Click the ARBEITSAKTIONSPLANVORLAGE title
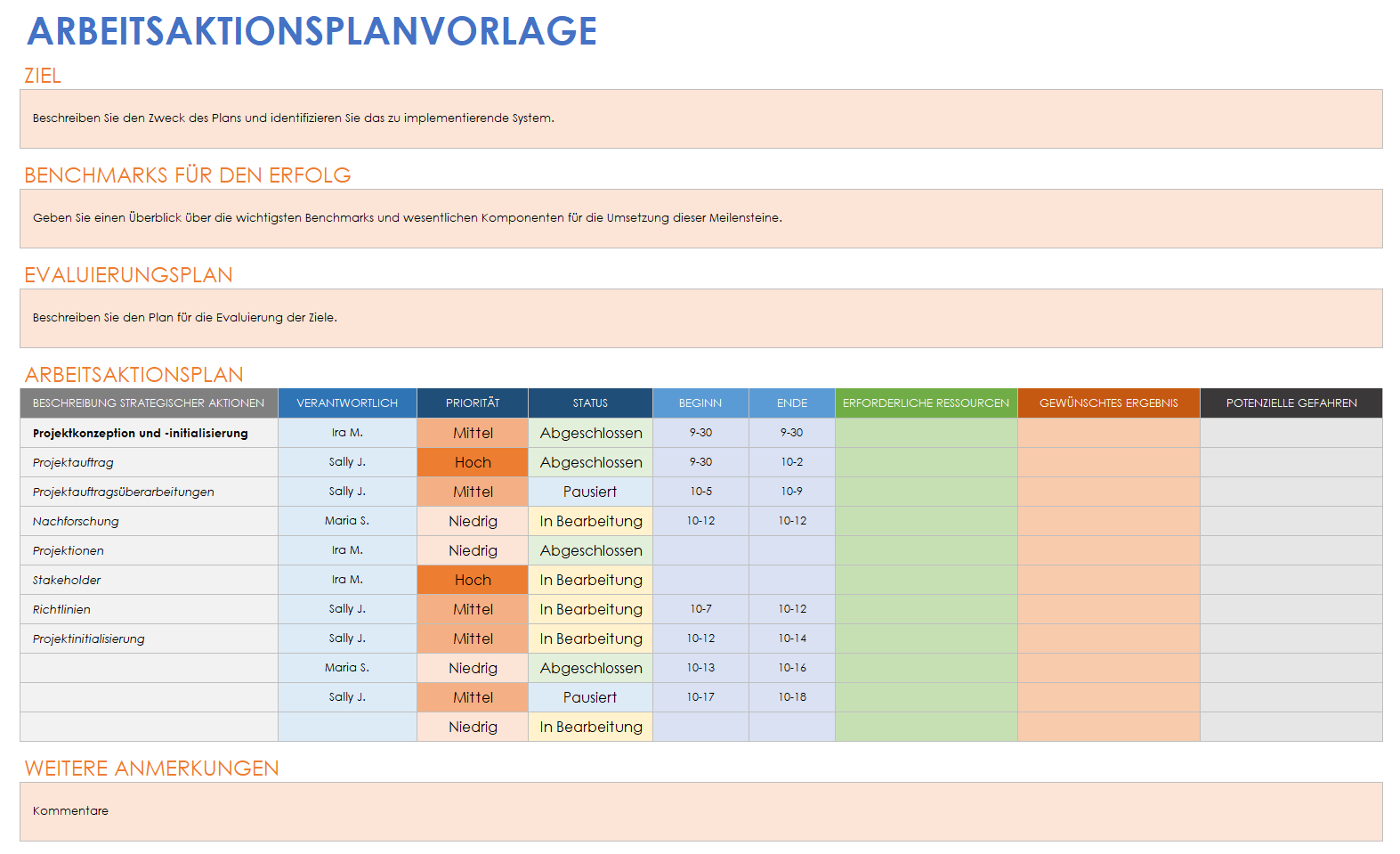The height and width of the screenshot is (854, 1400). tap(312, 31)
